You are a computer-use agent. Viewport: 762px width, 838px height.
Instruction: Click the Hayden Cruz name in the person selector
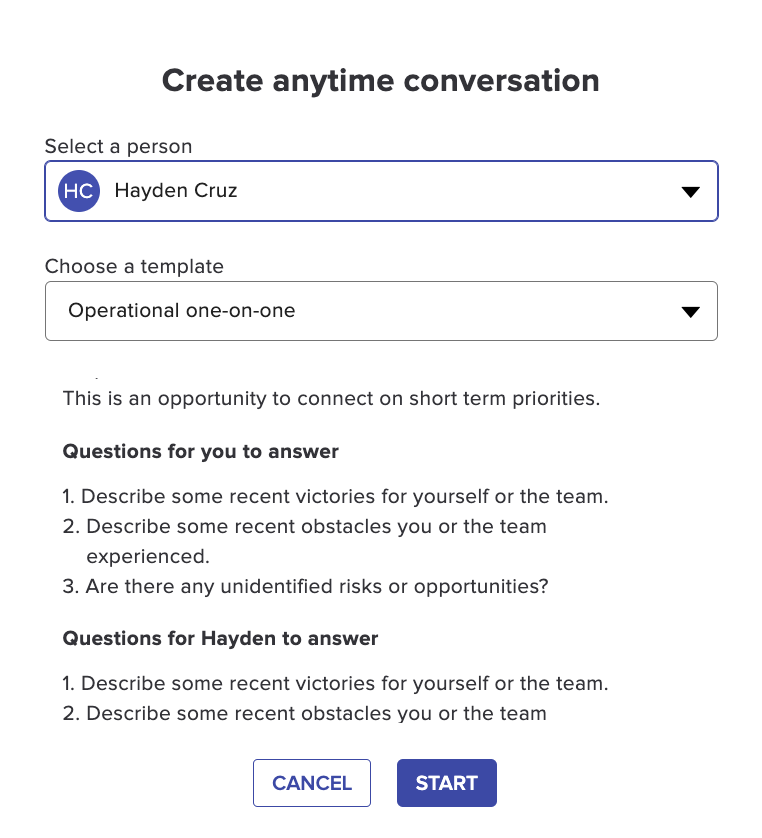[x=176, y=190]
